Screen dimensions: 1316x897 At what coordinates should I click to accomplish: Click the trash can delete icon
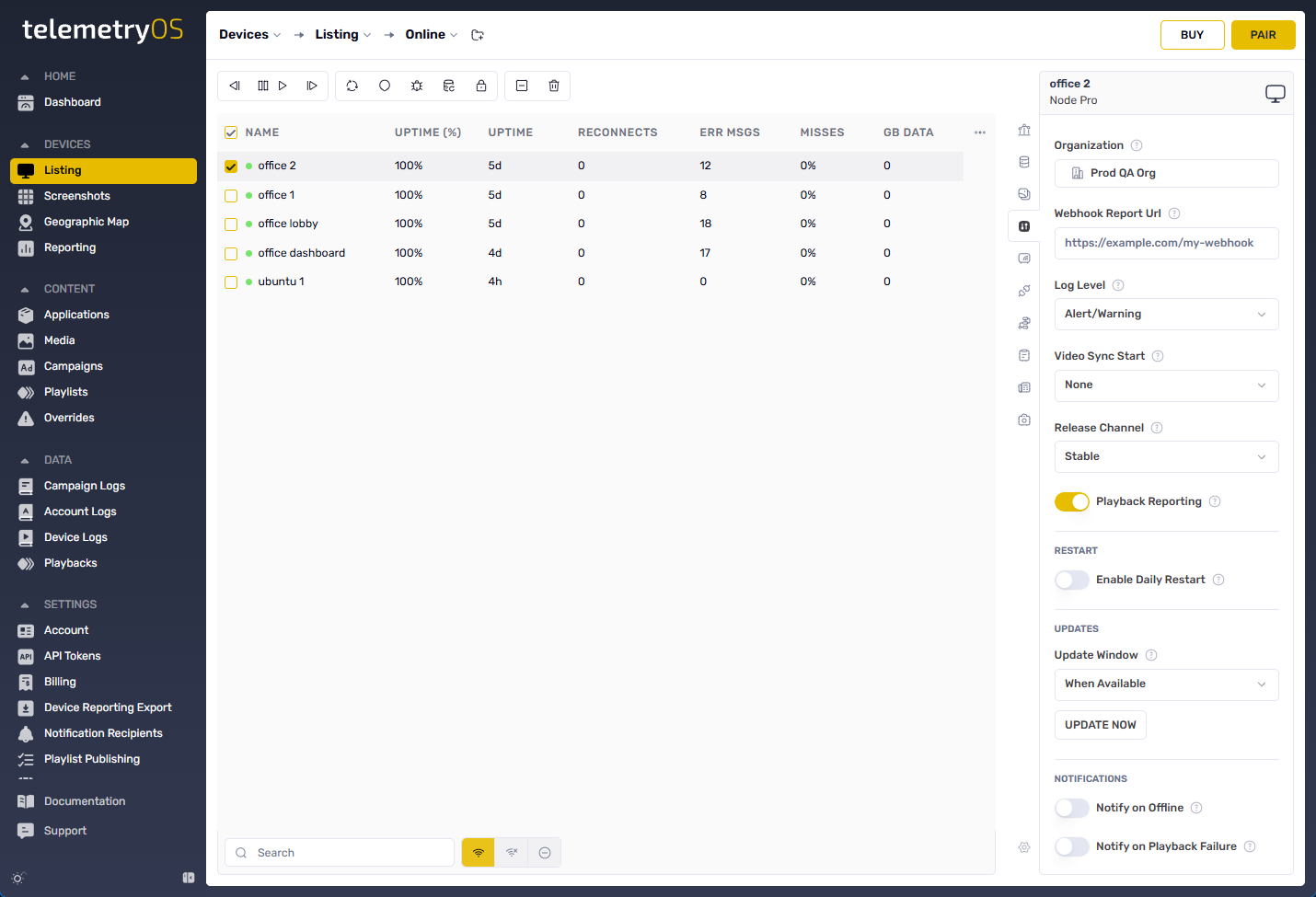point(554,86)
